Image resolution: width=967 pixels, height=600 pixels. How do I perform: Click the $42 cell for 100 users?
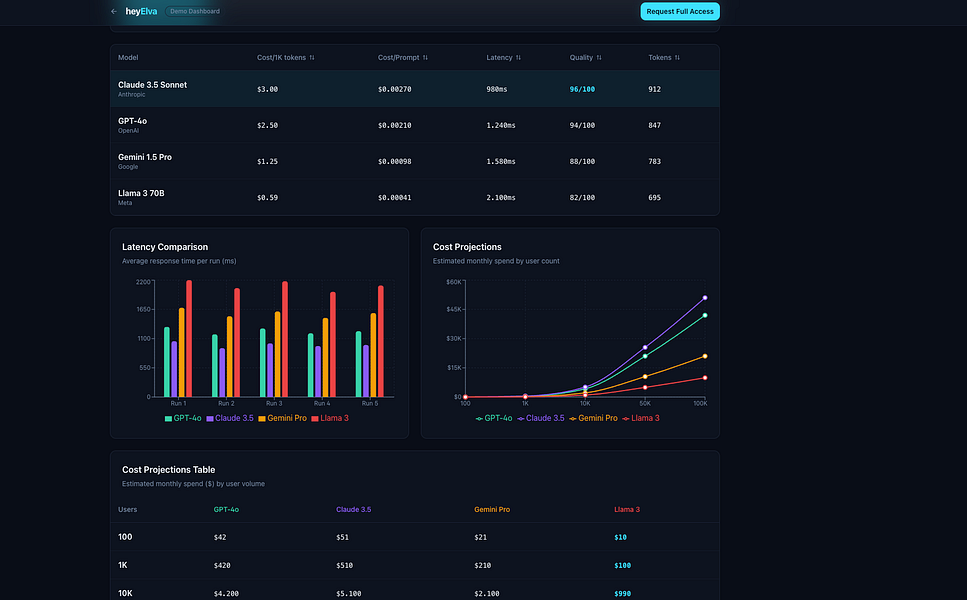click(220, 537)
